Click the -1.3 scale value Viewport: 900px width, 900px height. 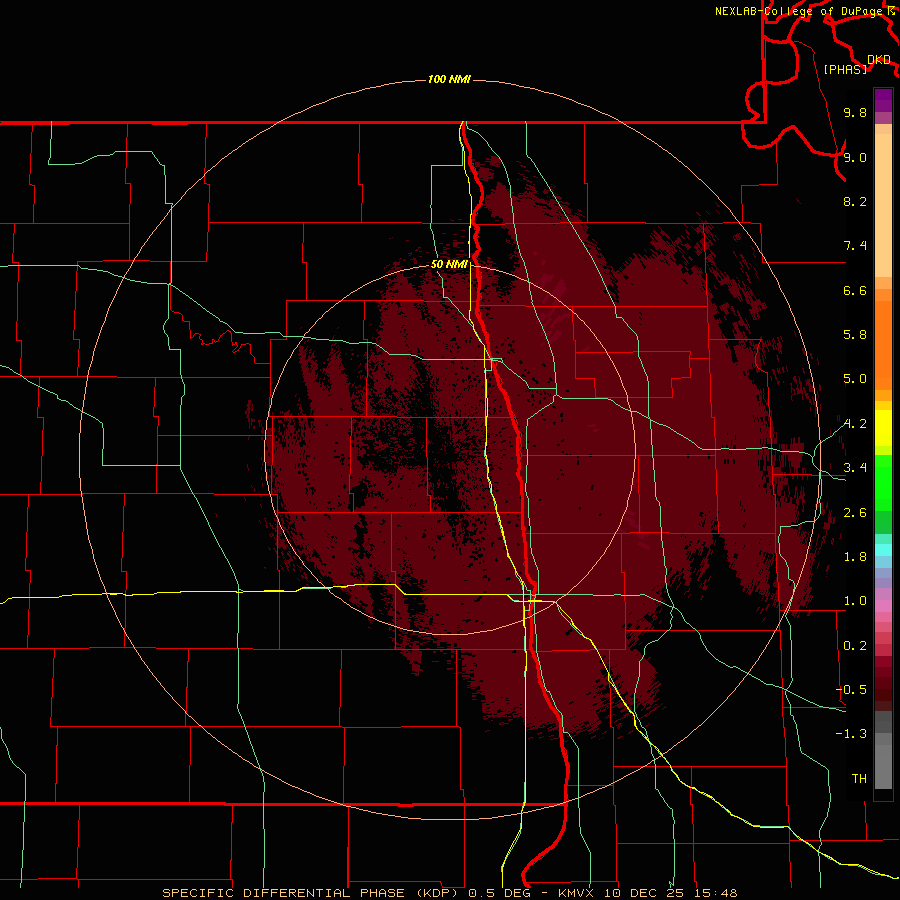point(851,734)
